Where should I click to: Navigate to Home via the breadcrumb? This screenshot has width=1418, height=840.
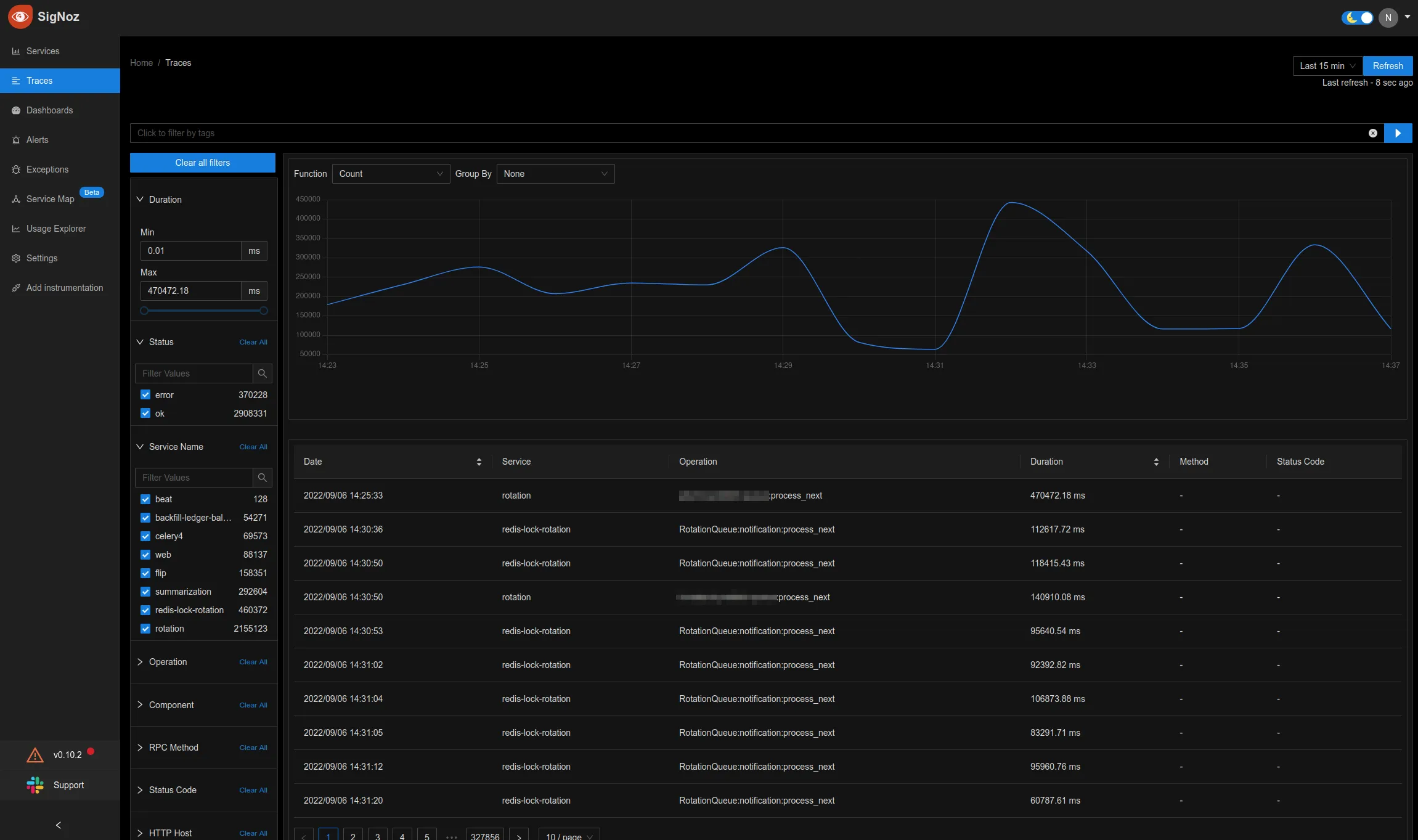(141, 63)
